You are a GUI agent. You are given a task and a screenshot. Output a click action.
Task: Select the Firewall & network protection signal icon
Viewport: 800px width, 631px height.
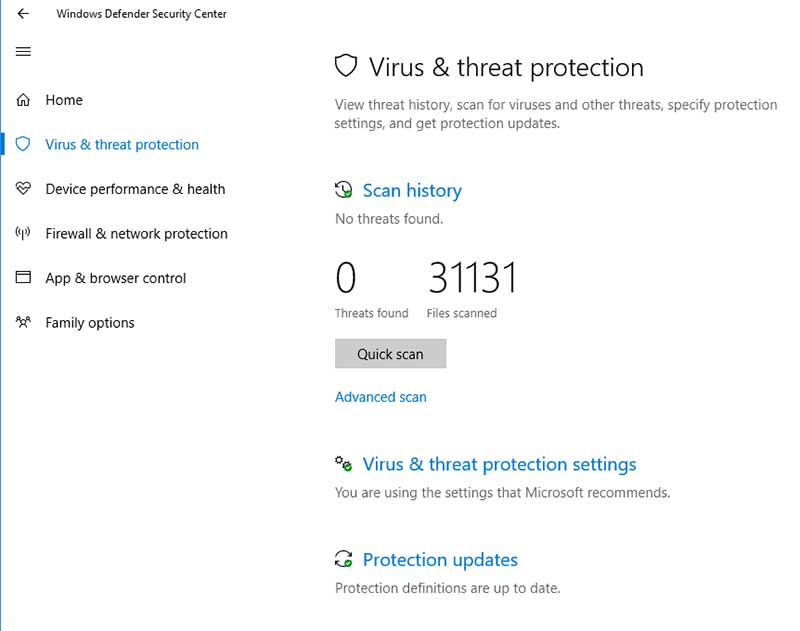pyautogui.click(x=23, y=233)
